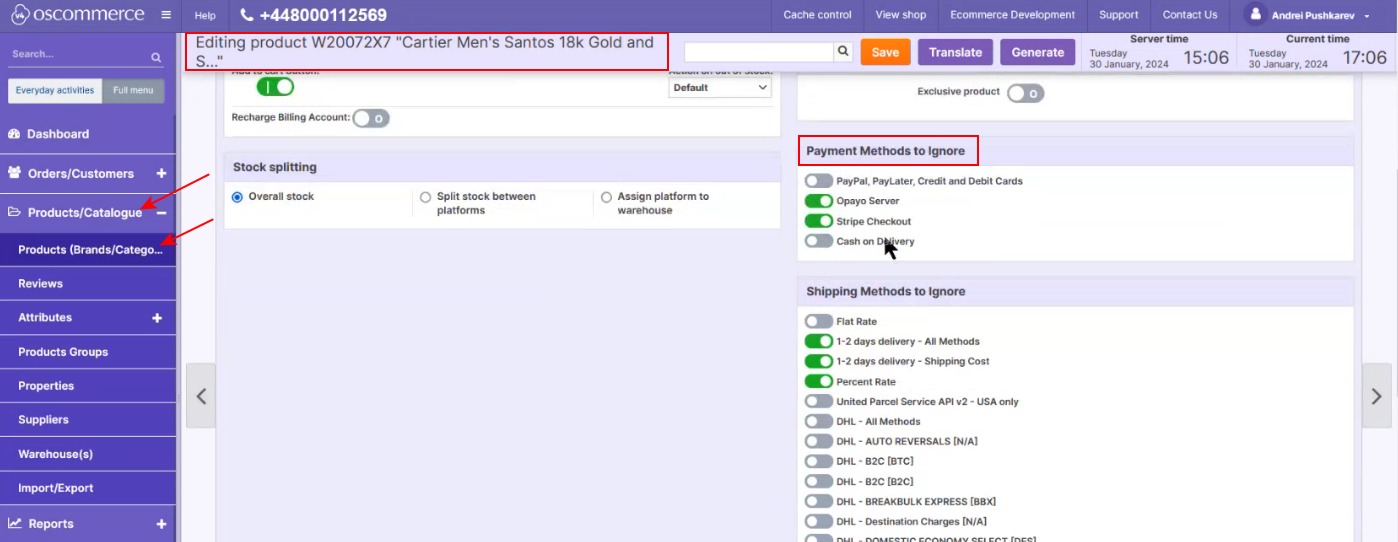The width and height of the screenshot is (1398, 542).
Task: Toggle DHL - B2C [B2C] switch
Action: coord(819,481)
